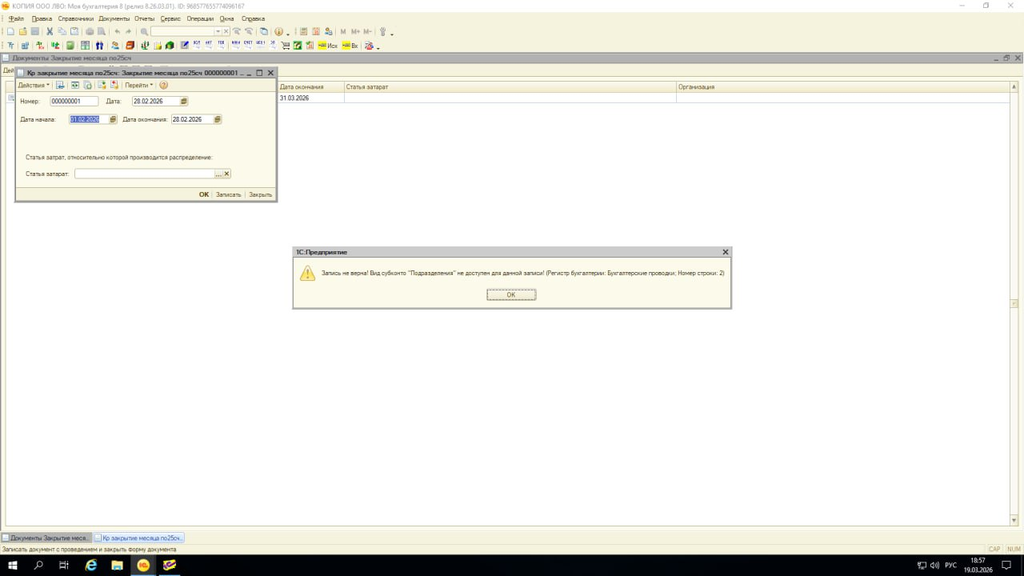Switch to Документы Закрытие месяца window tab

click(x=47, y=538)
